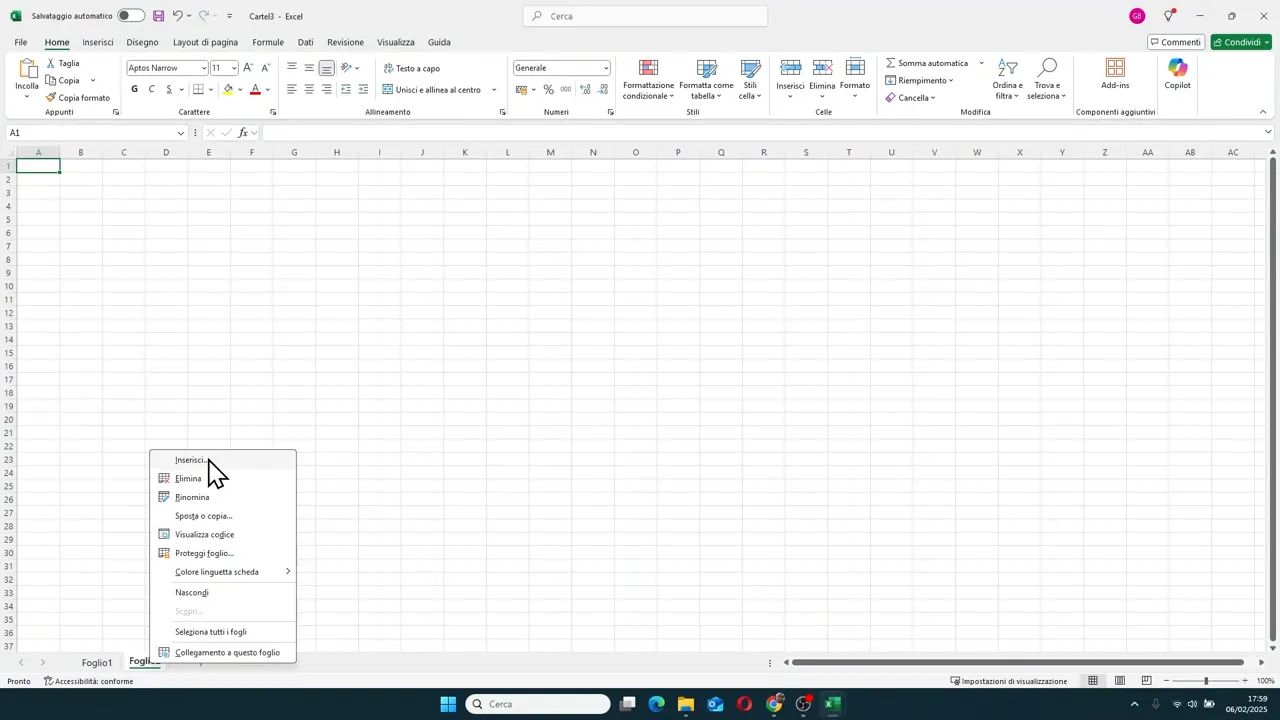Toggle middle vertical alignment button
The height and width of the screenshot is (720, 1280).
point(309,67)
